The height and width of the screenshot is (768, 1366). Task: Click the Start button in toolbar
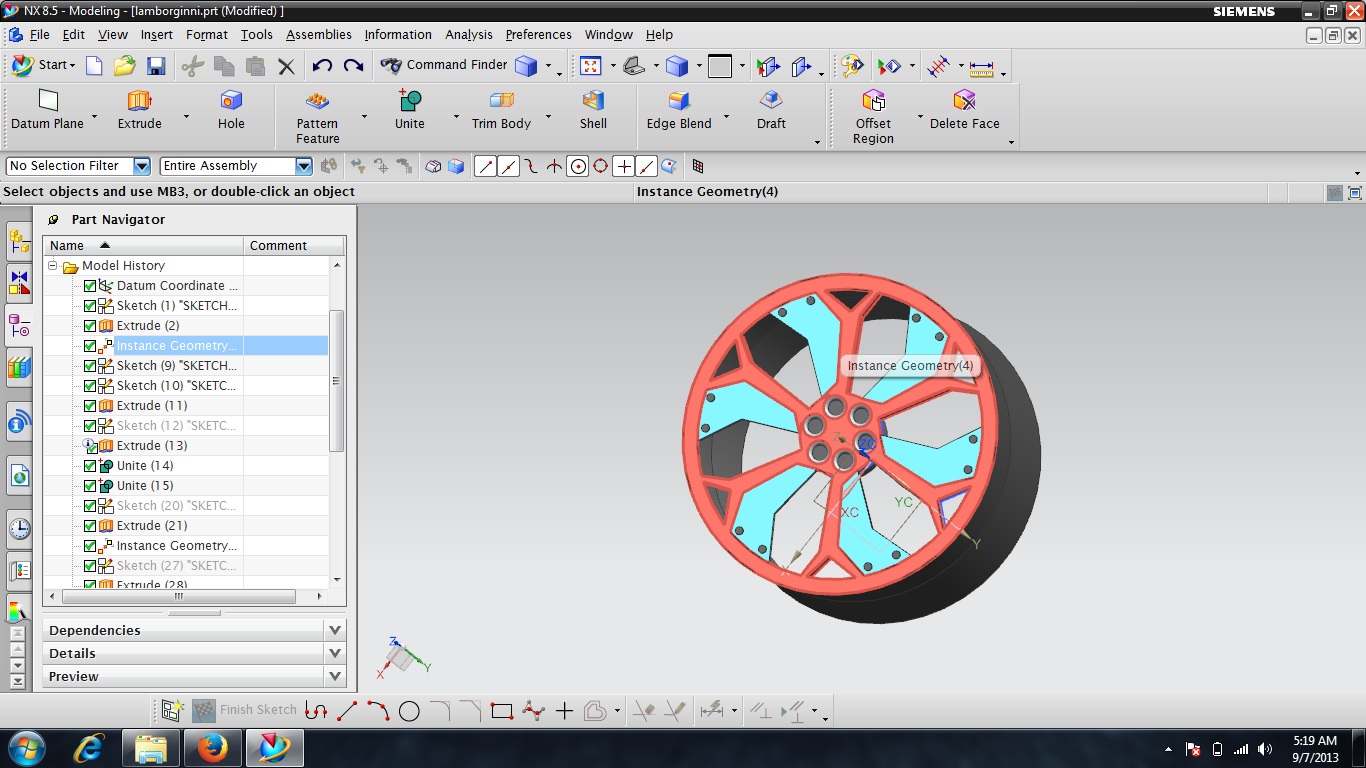pyautogui.click(x=42, y=65)
